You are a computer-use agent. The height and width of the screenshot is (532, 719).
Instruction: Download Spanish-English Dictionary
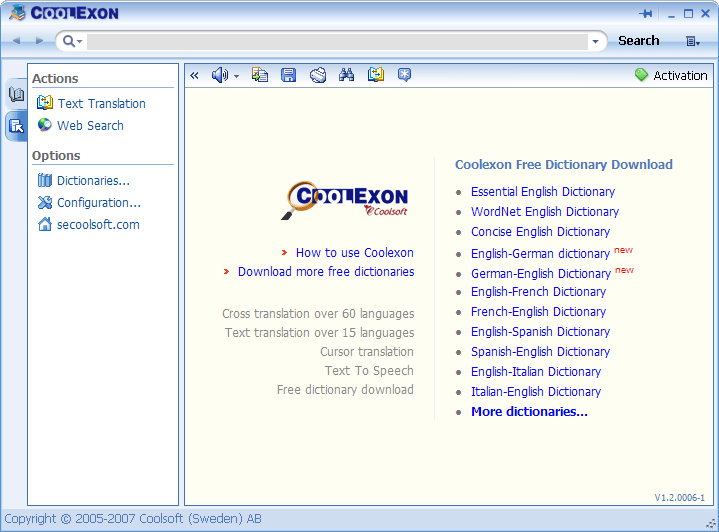(540, 352)
